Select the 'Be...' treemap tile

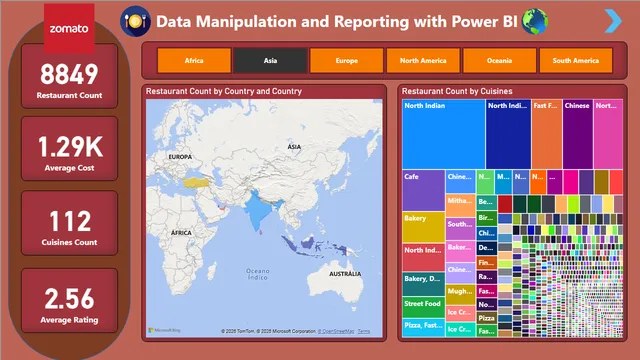coord(487,202)
